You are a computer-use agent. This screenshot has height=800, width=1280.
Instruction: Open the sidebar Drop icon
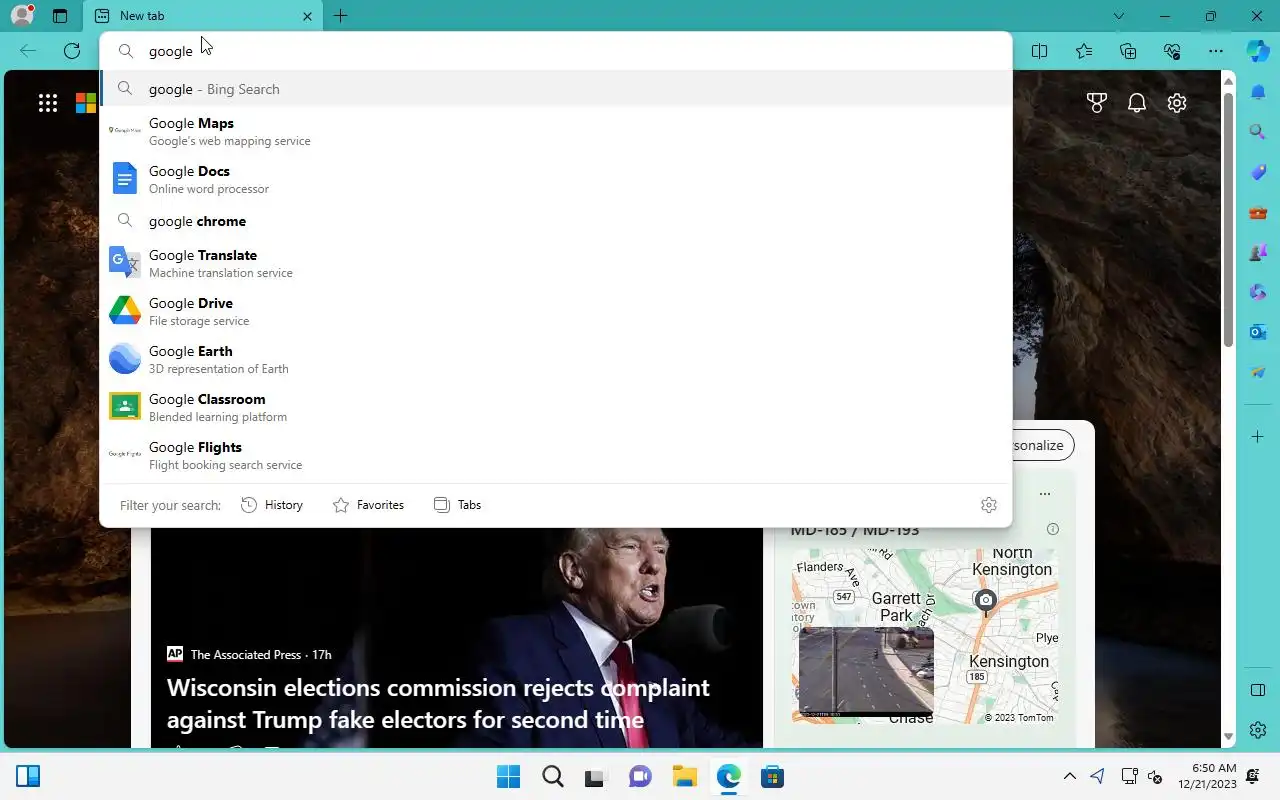click(x=1258, y=372)
